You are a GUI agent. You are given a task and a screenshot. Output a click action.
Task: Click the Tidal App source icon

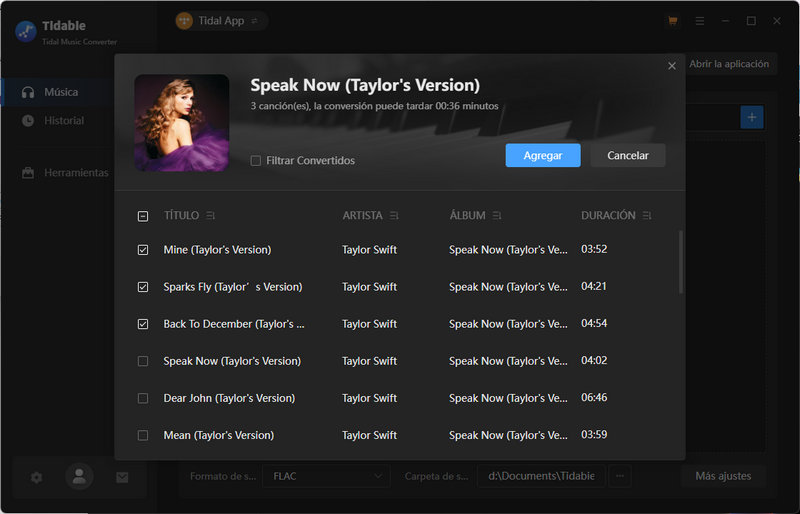coord(184,21)
